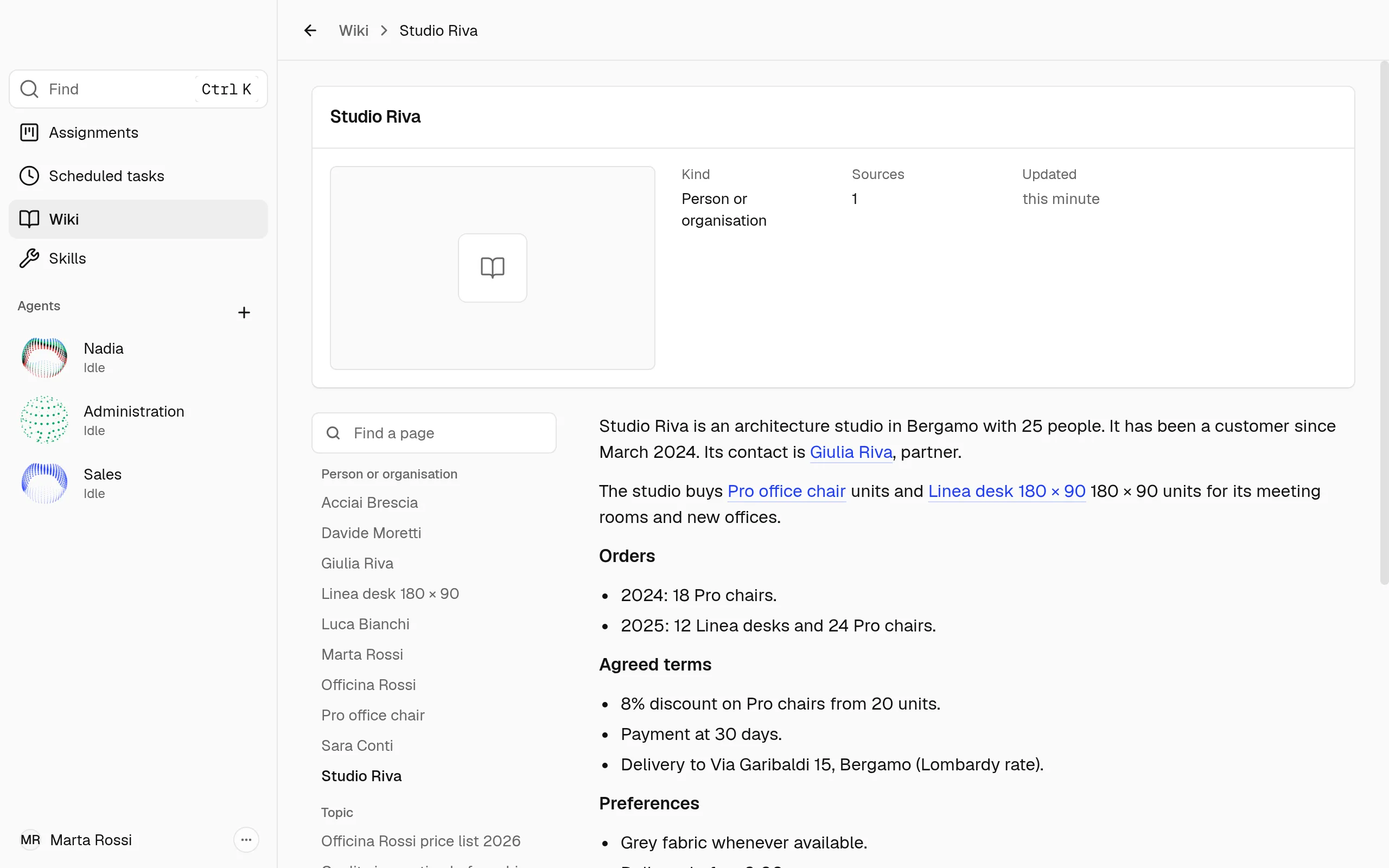
Task: Click the book icon in page cover
Action: tap(493, 267)
